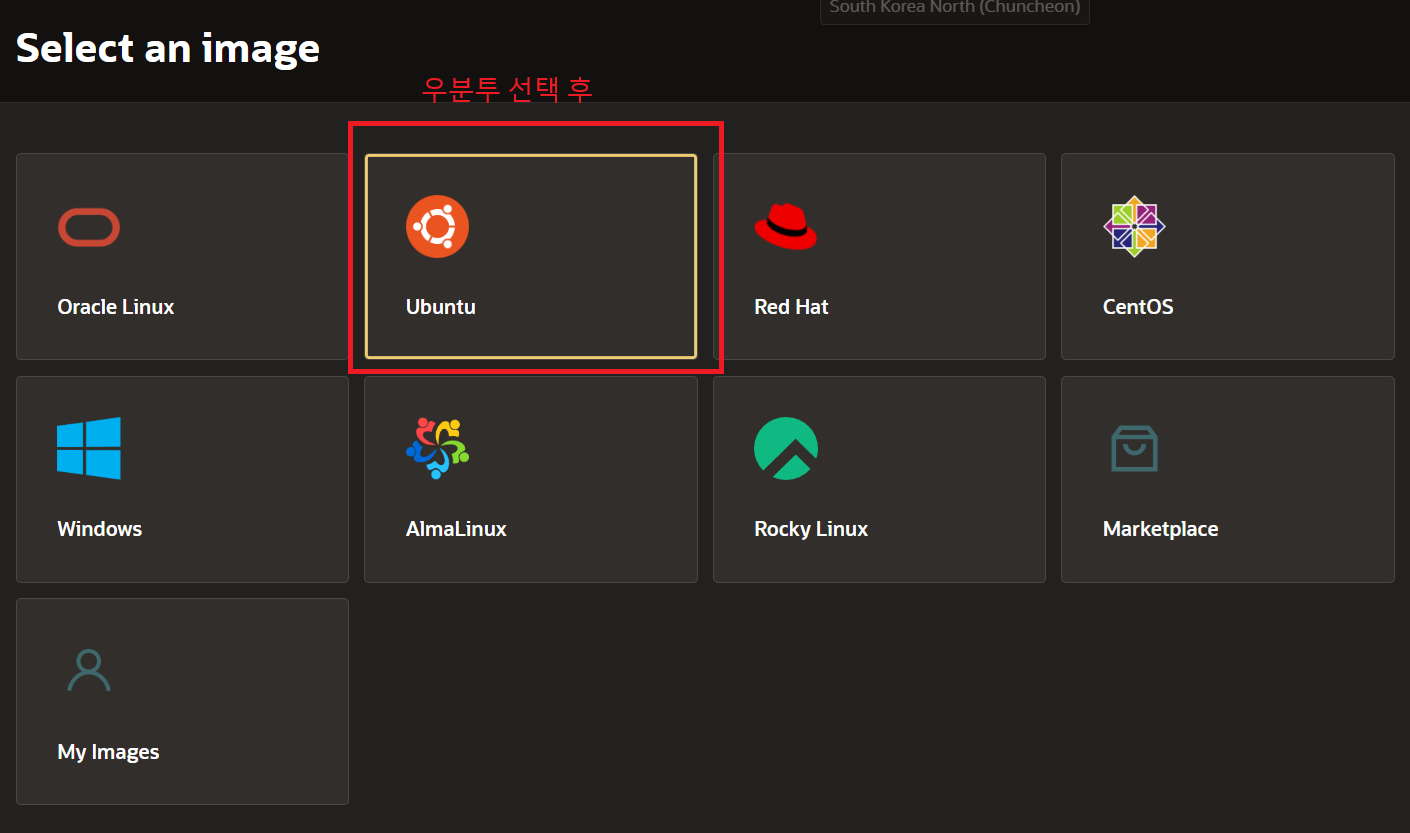Viewport: 1410px width, 833px height.
Task: Click the Select an image heading
Action: tap(168, 48)
